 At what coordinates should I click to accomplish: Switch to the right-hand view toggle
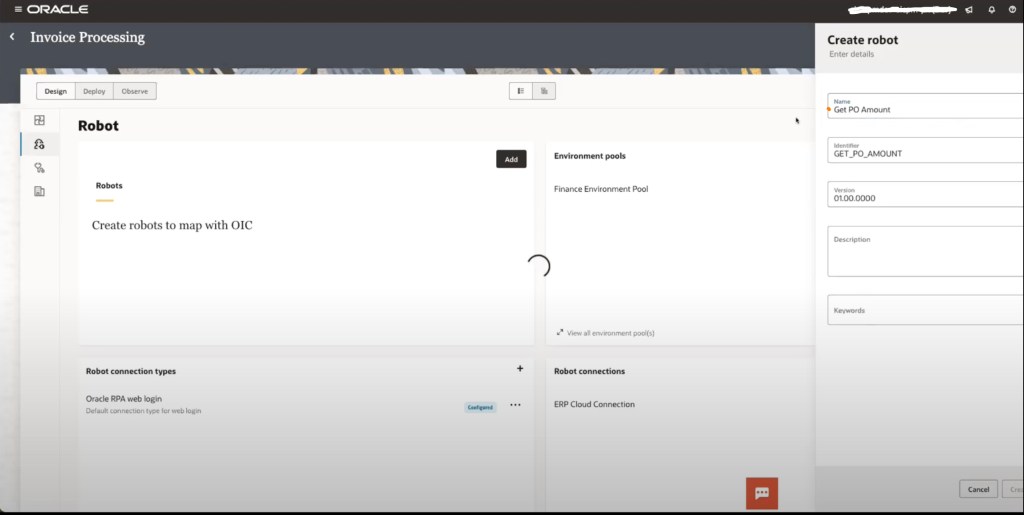[x=544, y=91]
